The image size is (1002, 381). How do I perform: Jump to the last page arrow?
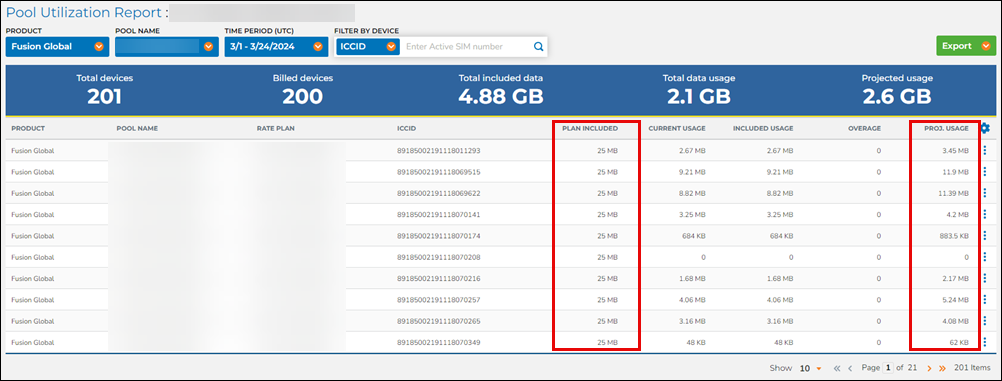(942, 368)
